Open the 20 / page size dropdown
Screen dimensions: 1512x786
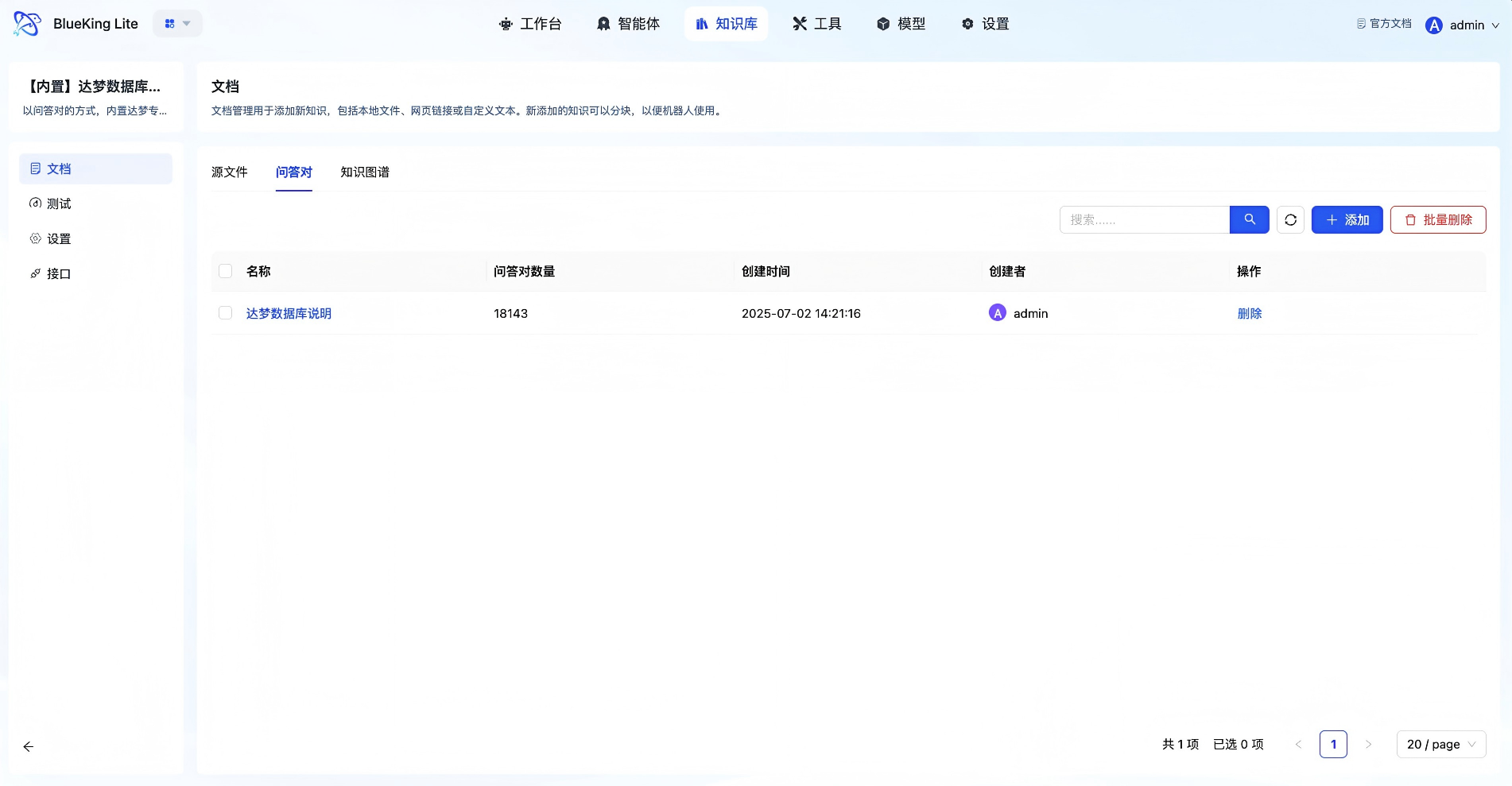(x=1441, y=745)
